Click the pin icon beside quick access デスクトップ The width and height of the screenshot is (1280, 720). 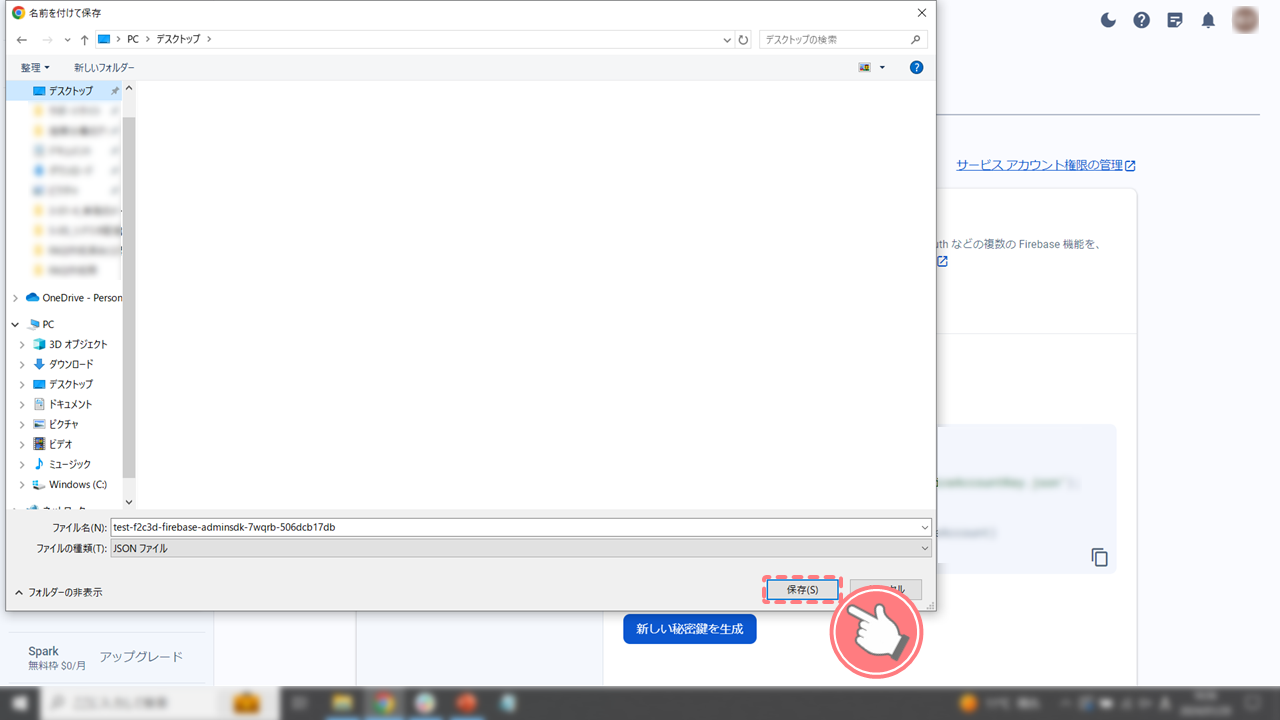pyautogui.click(x=114, y=91)
